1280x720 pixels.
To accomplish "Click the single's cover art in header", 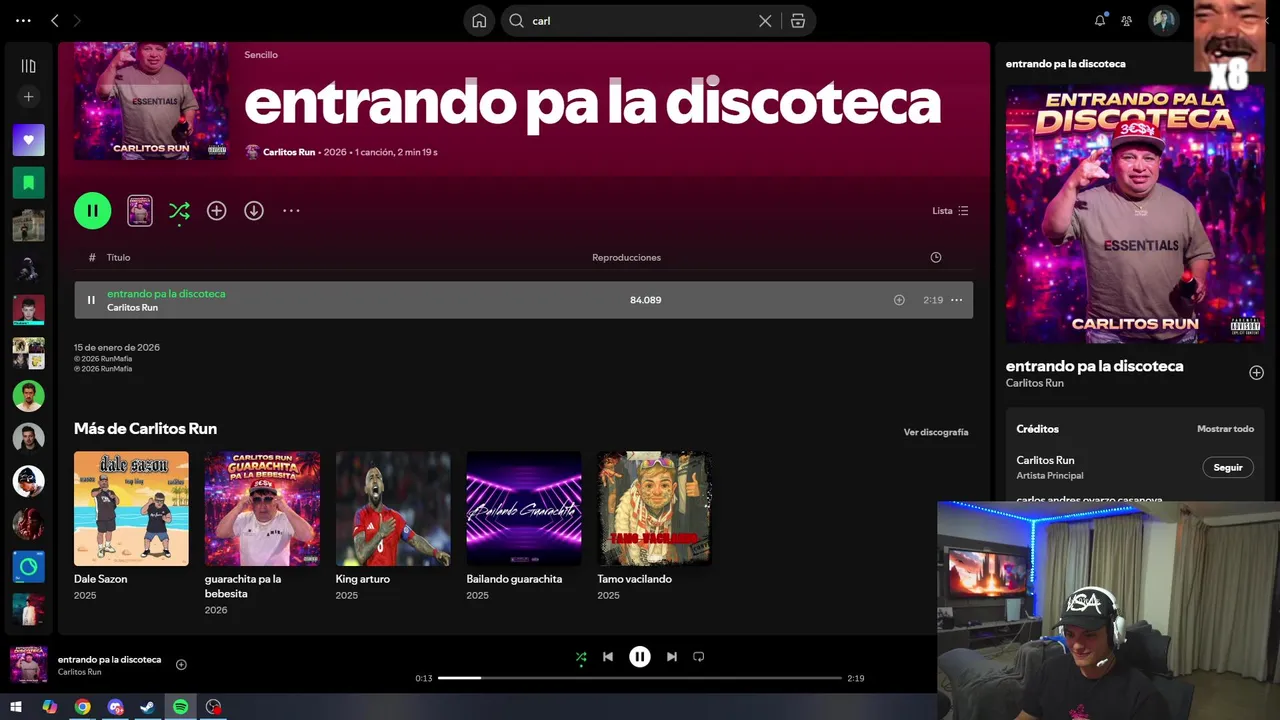I will pos(151,101).
